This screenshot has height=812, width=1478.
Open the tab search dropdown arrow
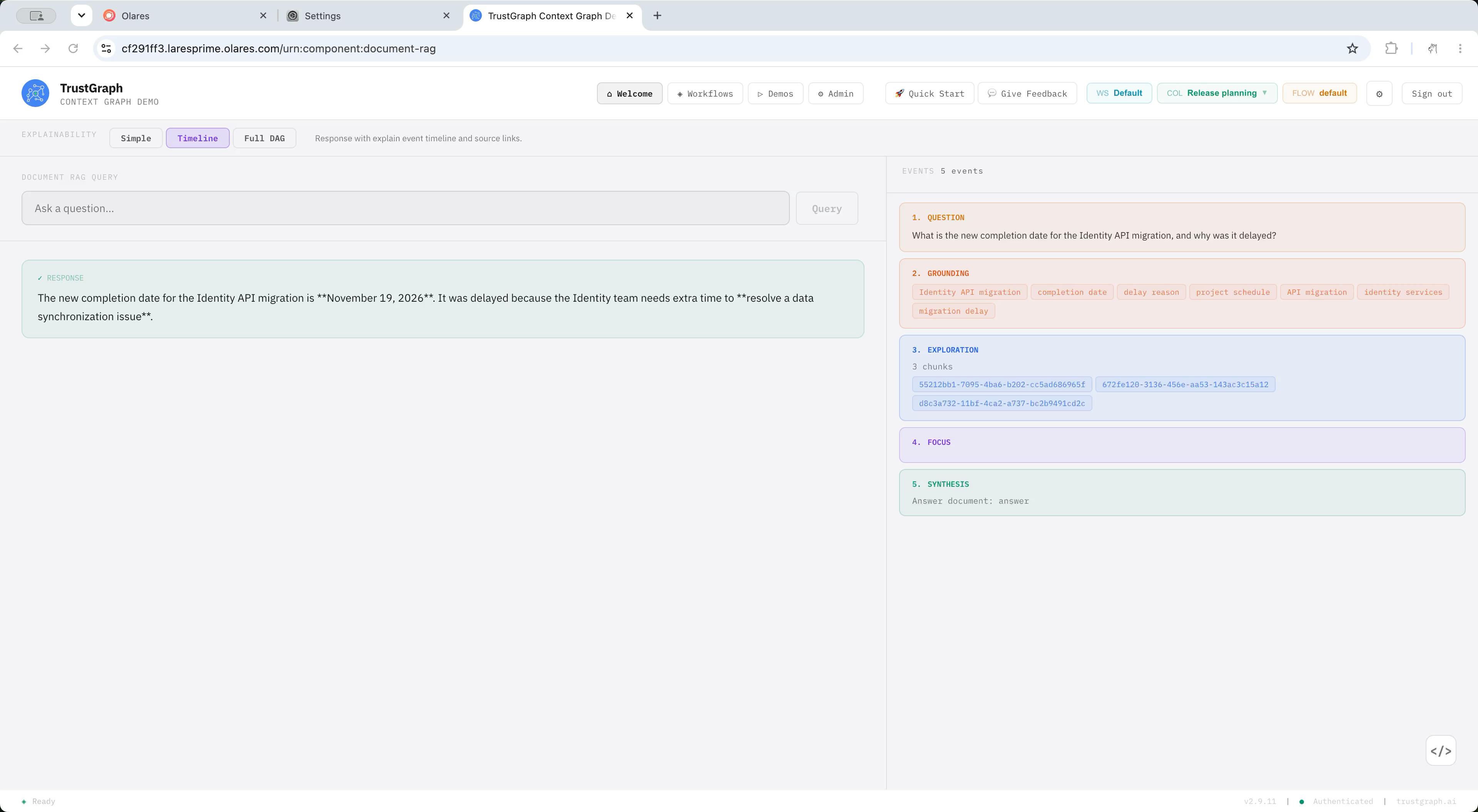click(82, 15)
